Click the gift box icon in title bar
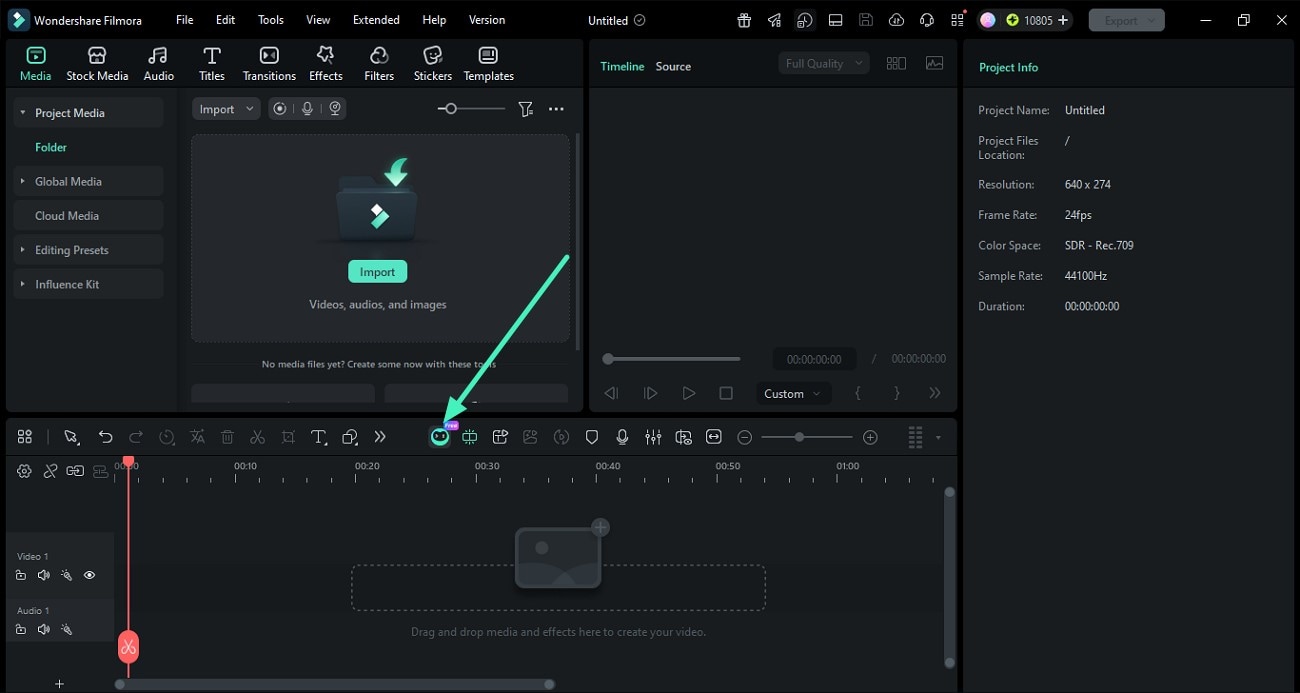Screen dimensions: 1300x693 coord(743,20)
